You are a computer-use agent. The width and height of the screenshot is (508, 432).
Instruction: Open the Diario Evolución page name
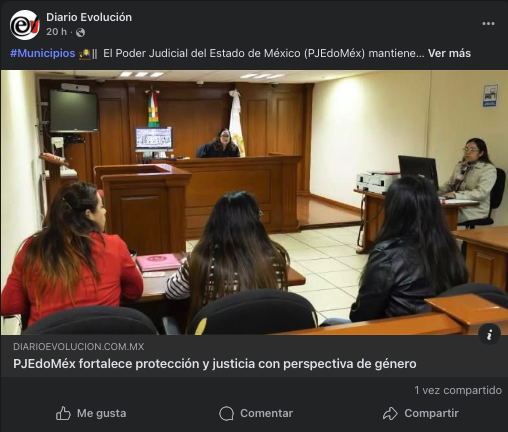coord(89,17)
